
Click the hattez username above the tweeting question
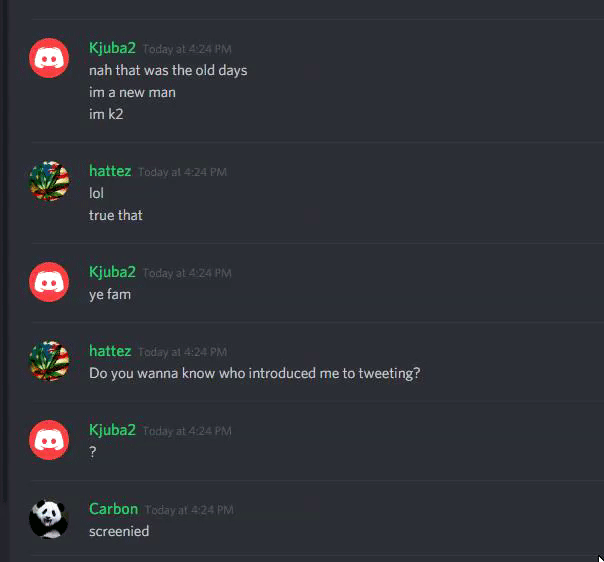click(x=110, y=351)
